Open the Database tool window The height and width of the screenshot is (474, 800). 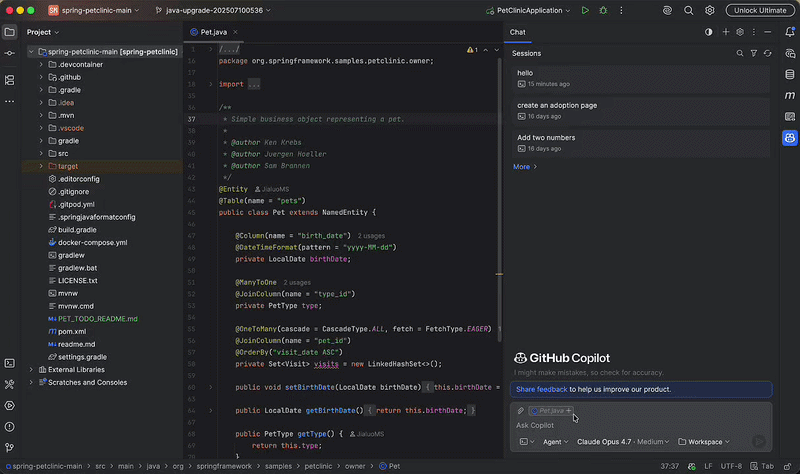coord(790,74)
